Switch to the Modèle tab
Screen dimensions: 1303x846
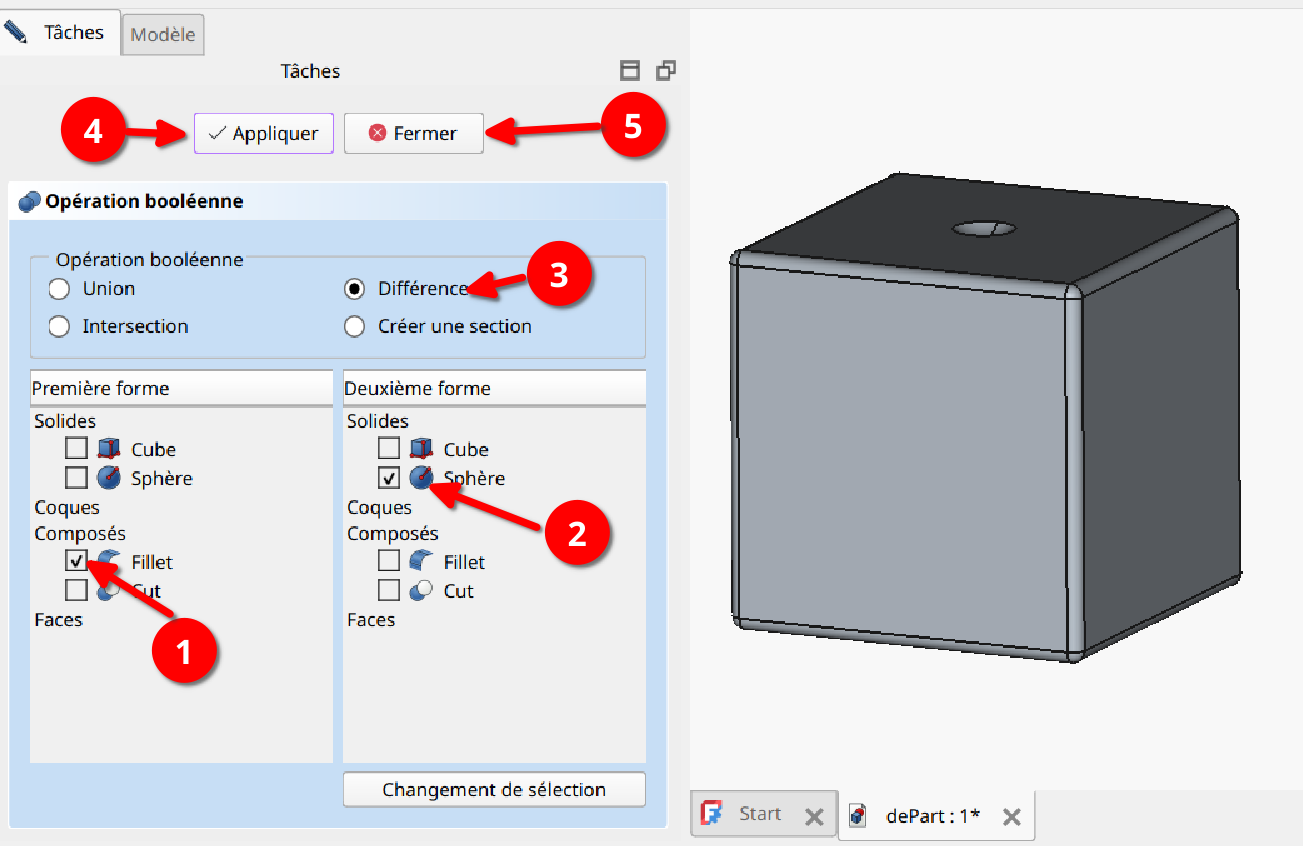click(162, 33)
